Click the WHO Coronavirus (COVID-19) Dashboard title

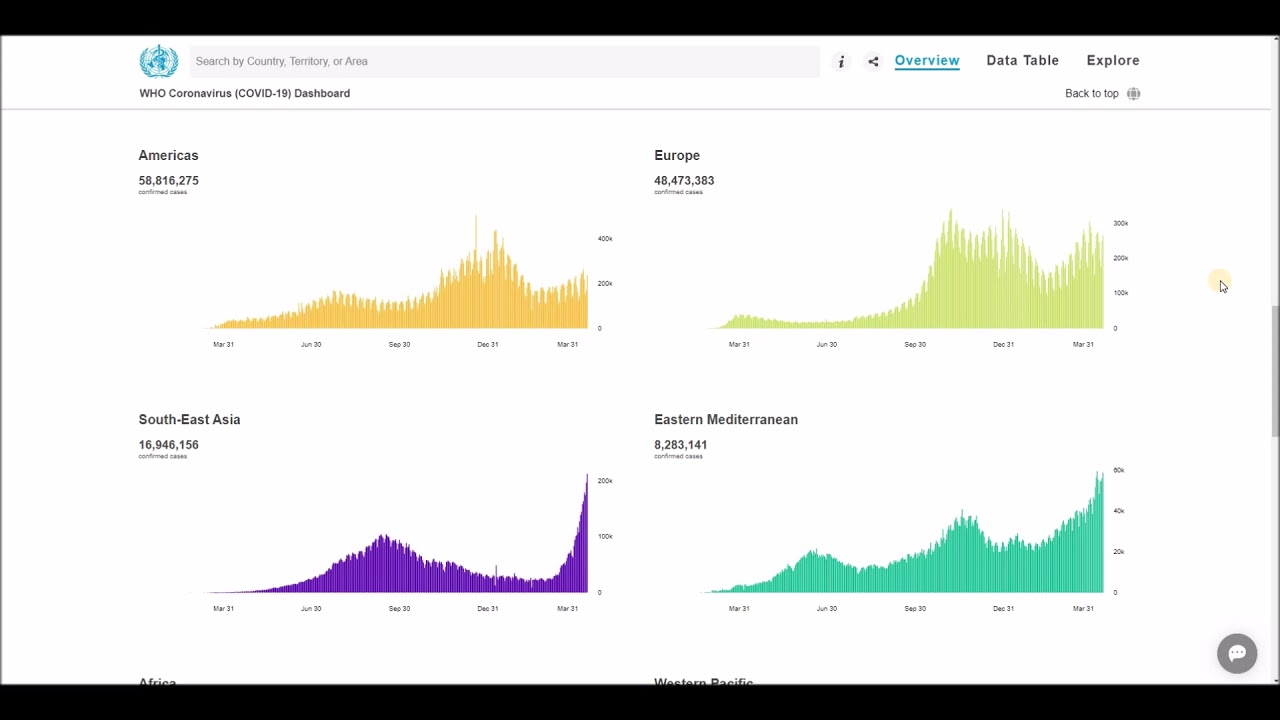point(244,93)
